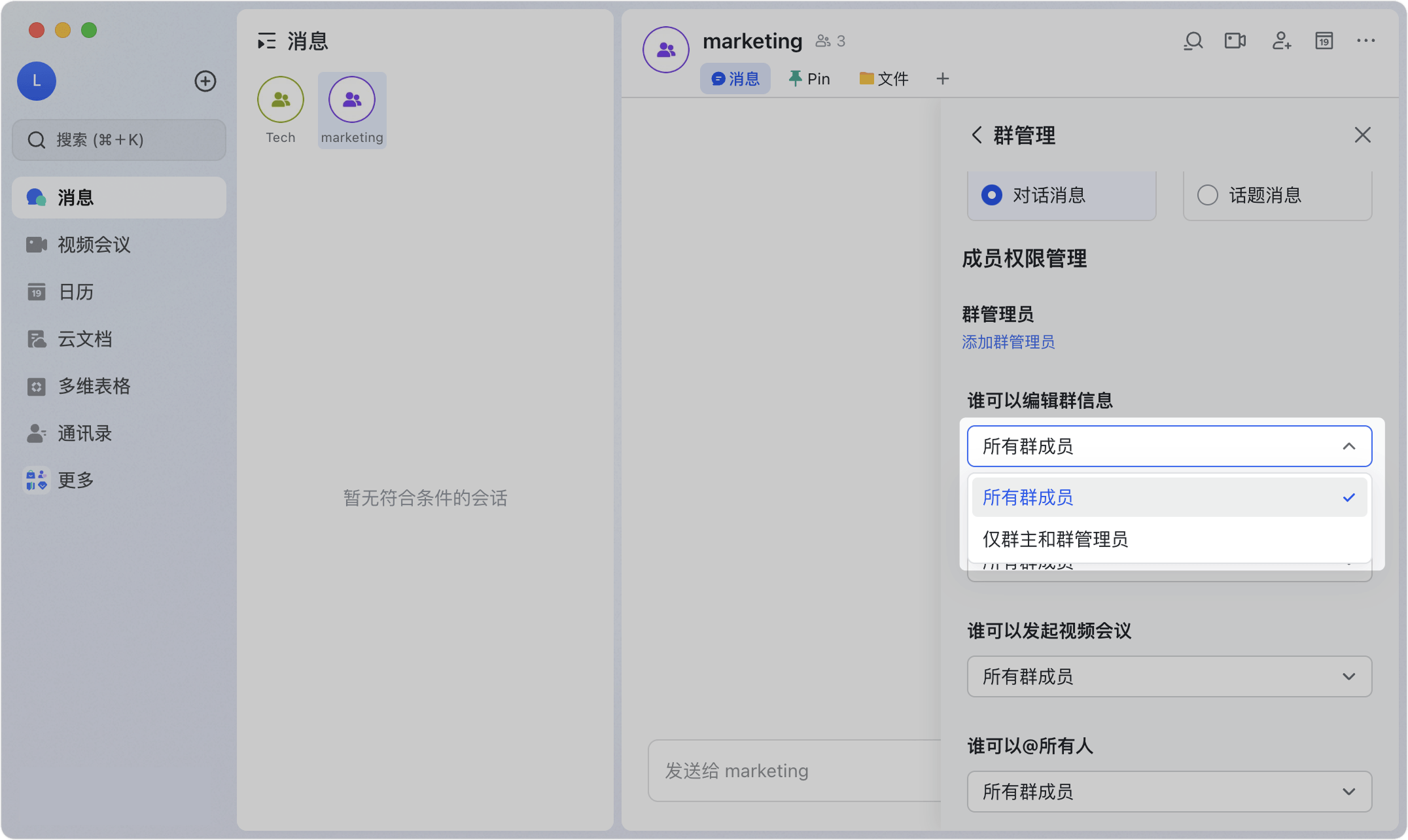Switch to the Pin tab
This screenshot has height=840, width=1408.
809,79
